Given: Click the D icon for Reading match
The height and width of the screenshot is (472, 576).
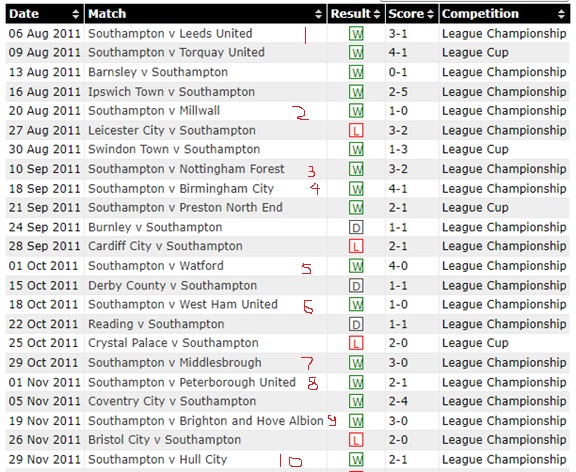Looking at the screenshot, I should 356,324.
